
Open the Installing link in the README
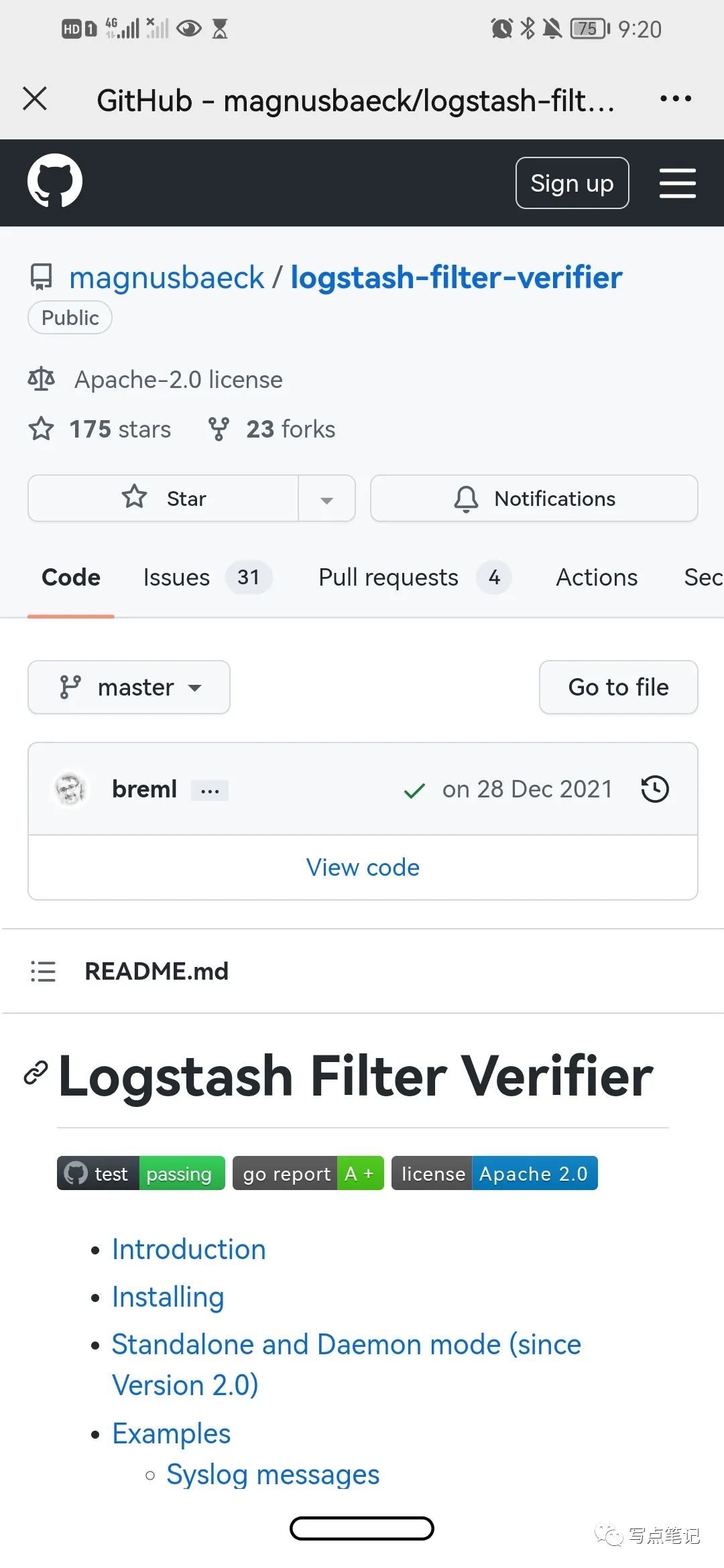[x=167, y=1297]
